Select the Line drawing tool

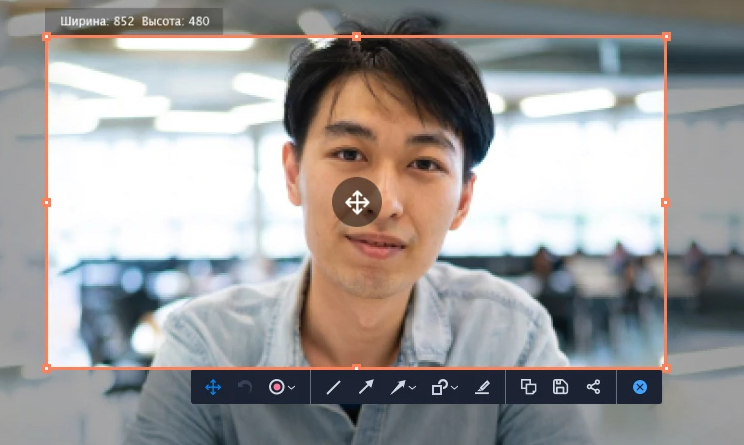[334, 387]
